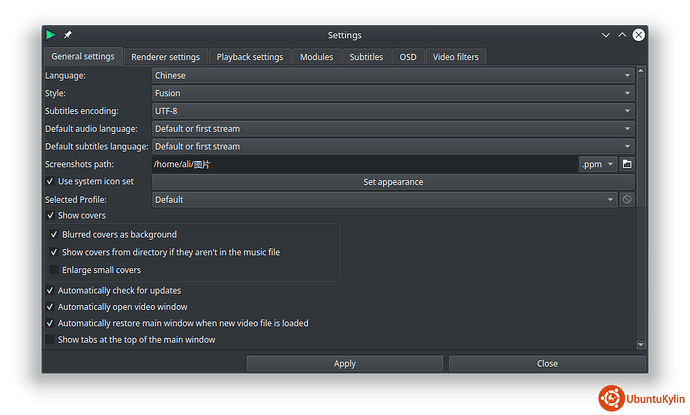
Task: Click the Set appearance button
Action: tap(393, 182)
